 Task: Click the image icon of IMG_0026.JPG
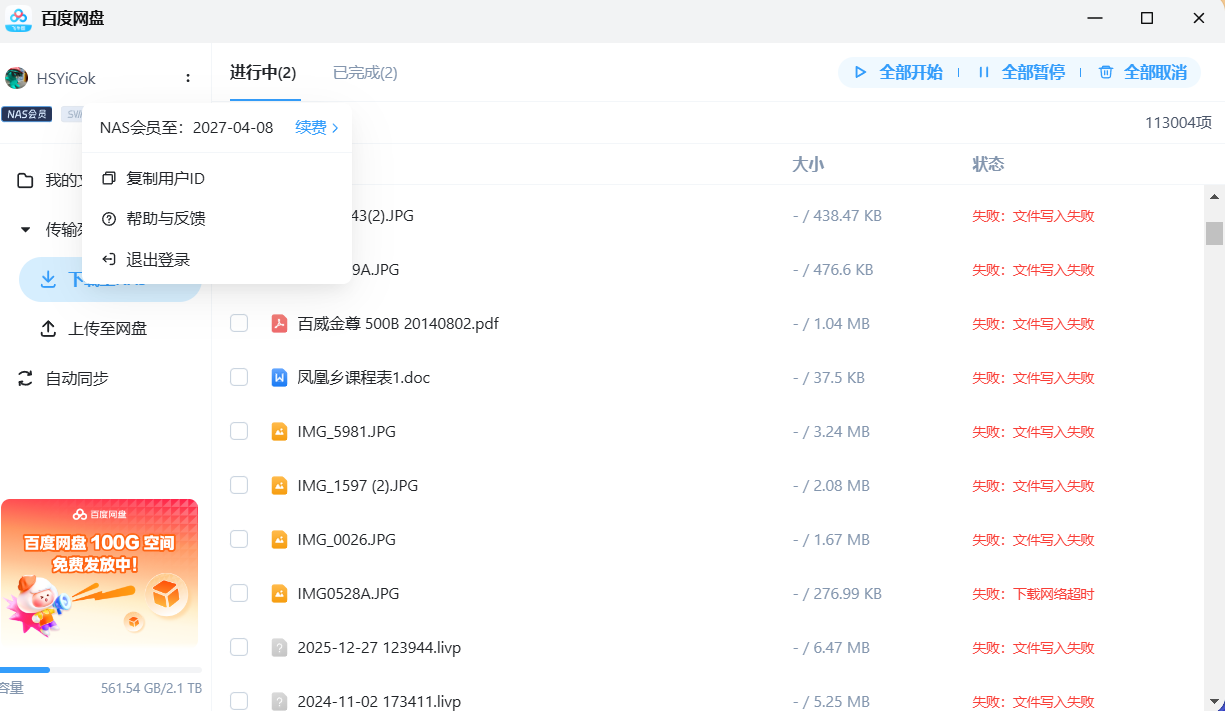280,540
